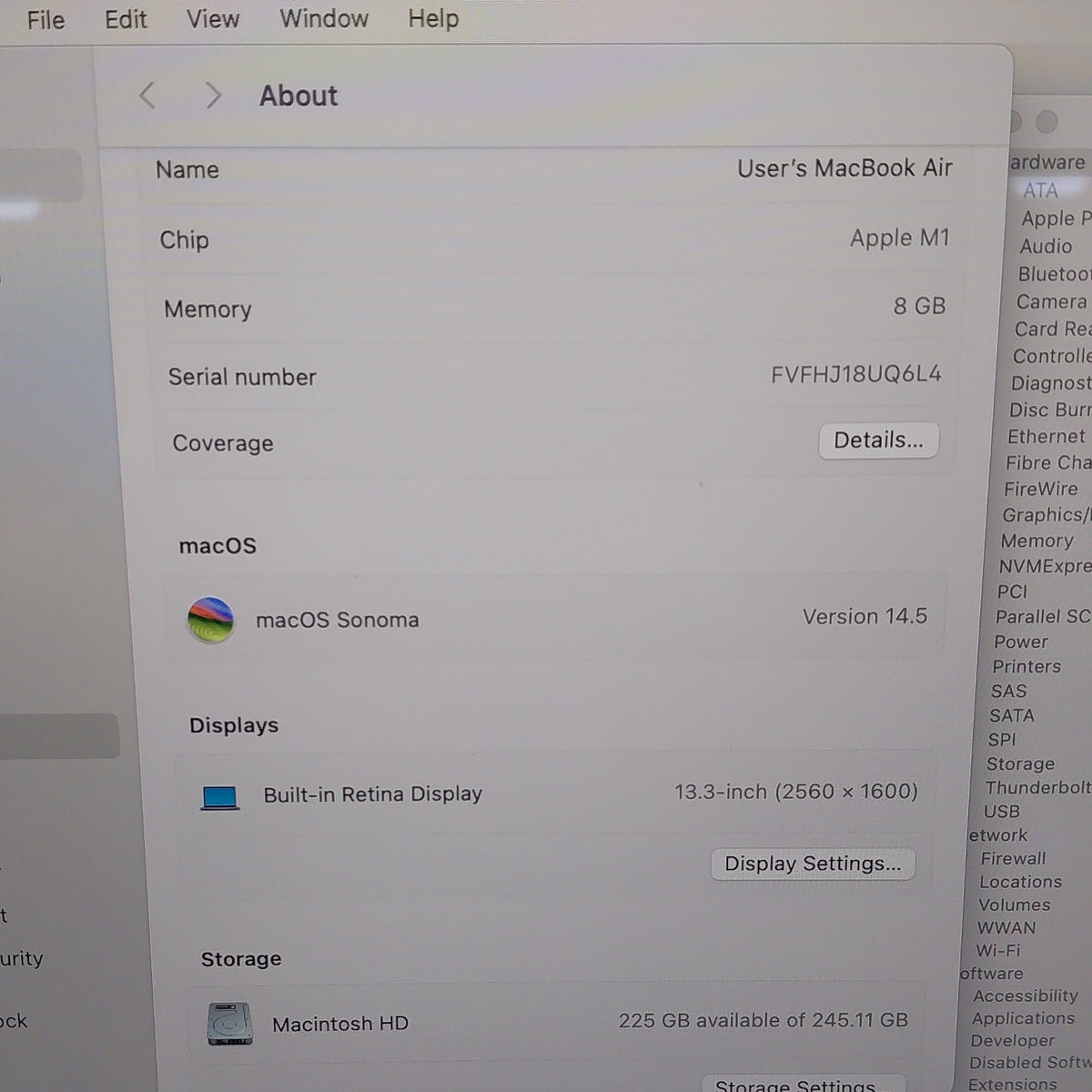Select the serial number FVFHJ18UQ6L4
The image size is (1092, 1092).
[855, 374]
